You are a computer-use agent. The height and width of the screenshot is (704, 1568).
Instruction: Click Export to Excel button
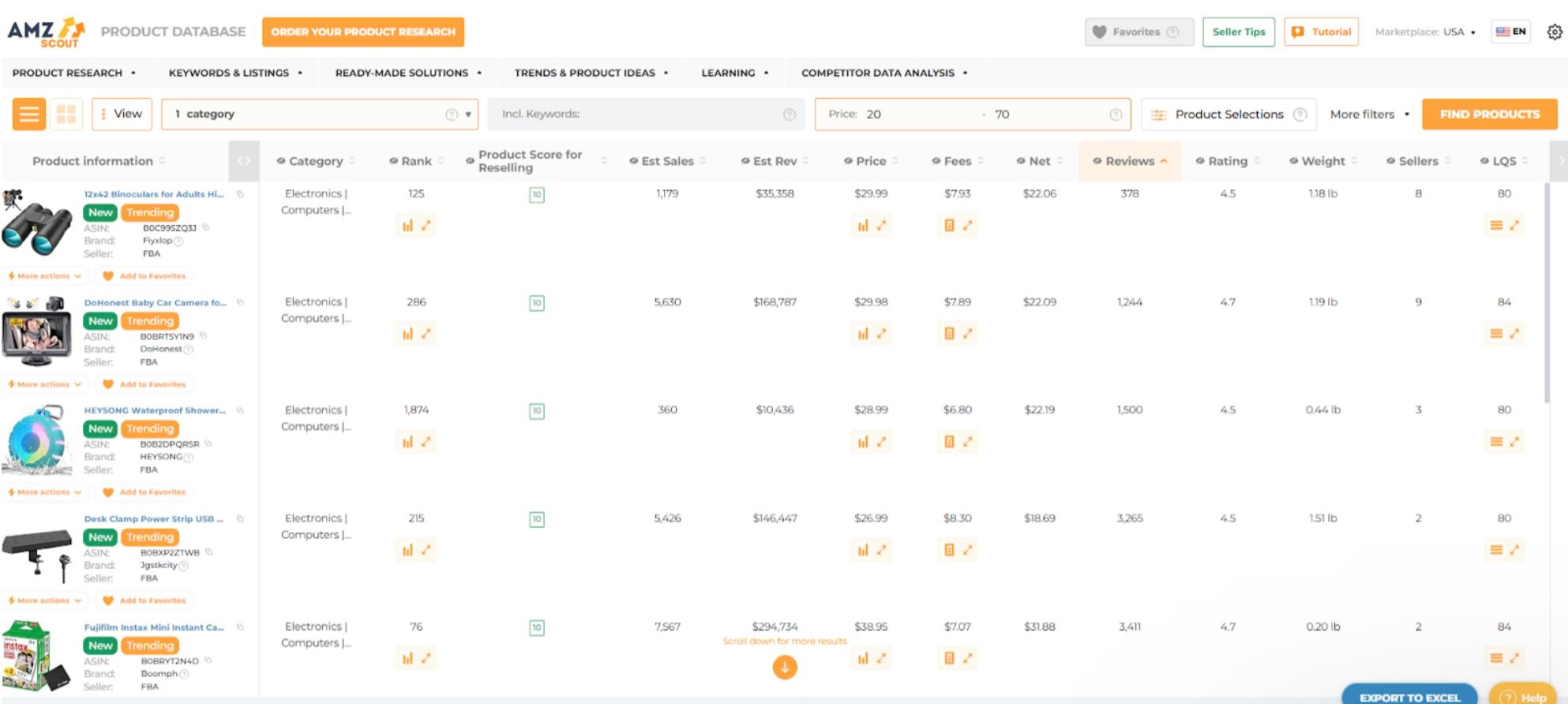coord(1409,695)
